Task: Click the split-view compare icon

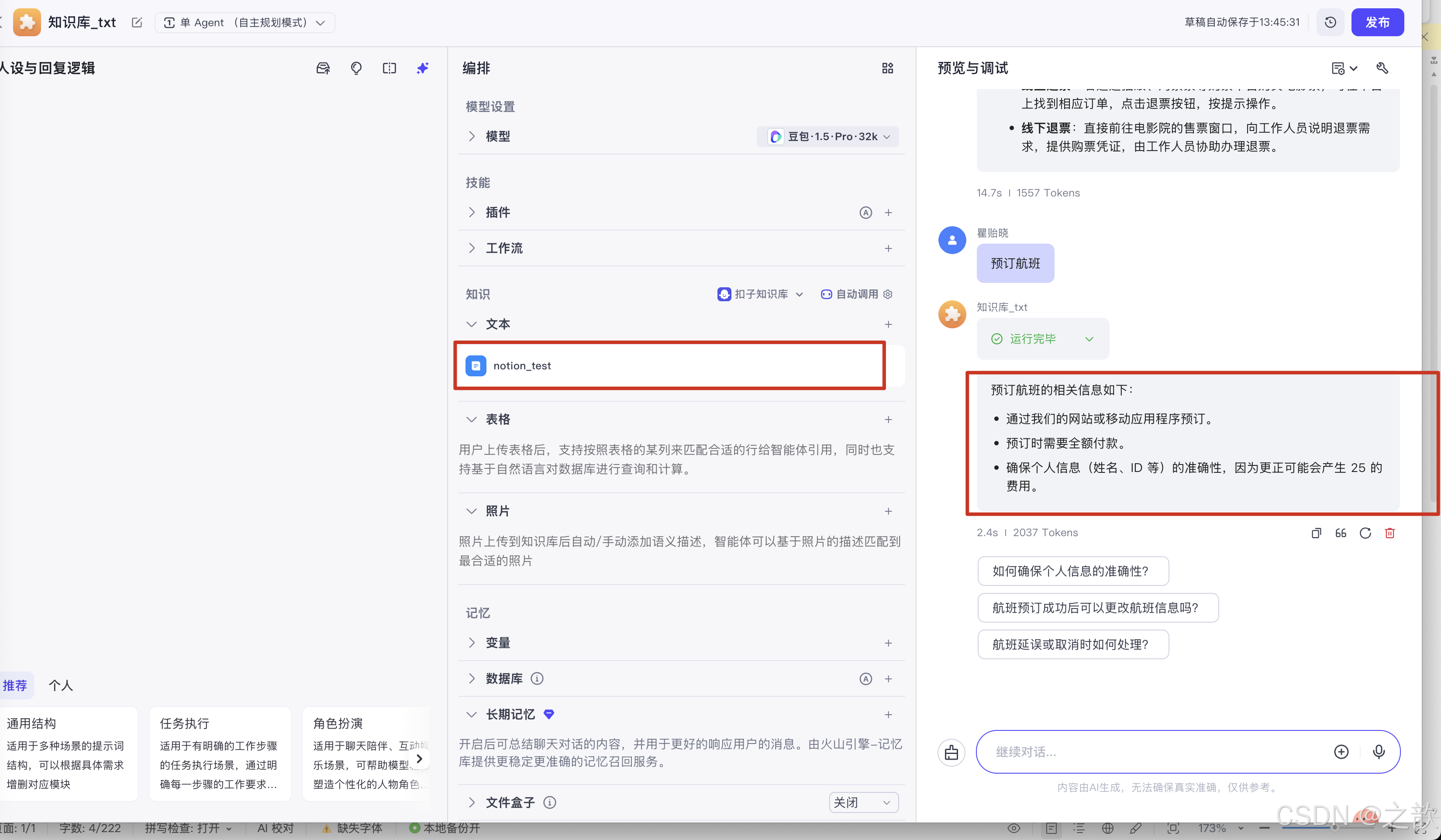Action: tap(389, 68)
